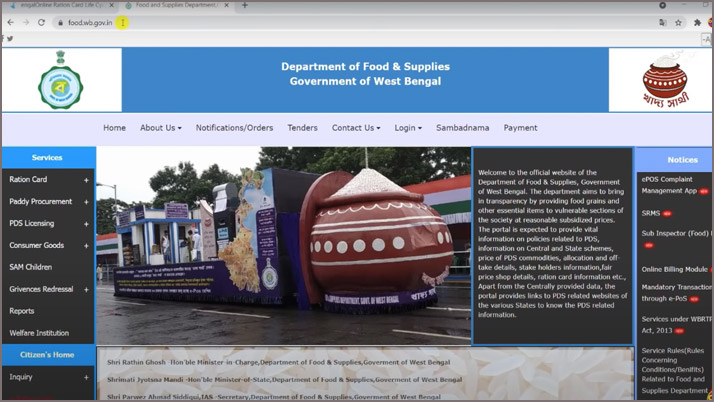The height and width of the screenshot is (402, 714).
Task: Click the Khadya Sathi tableau banner image
Action: 284,245
